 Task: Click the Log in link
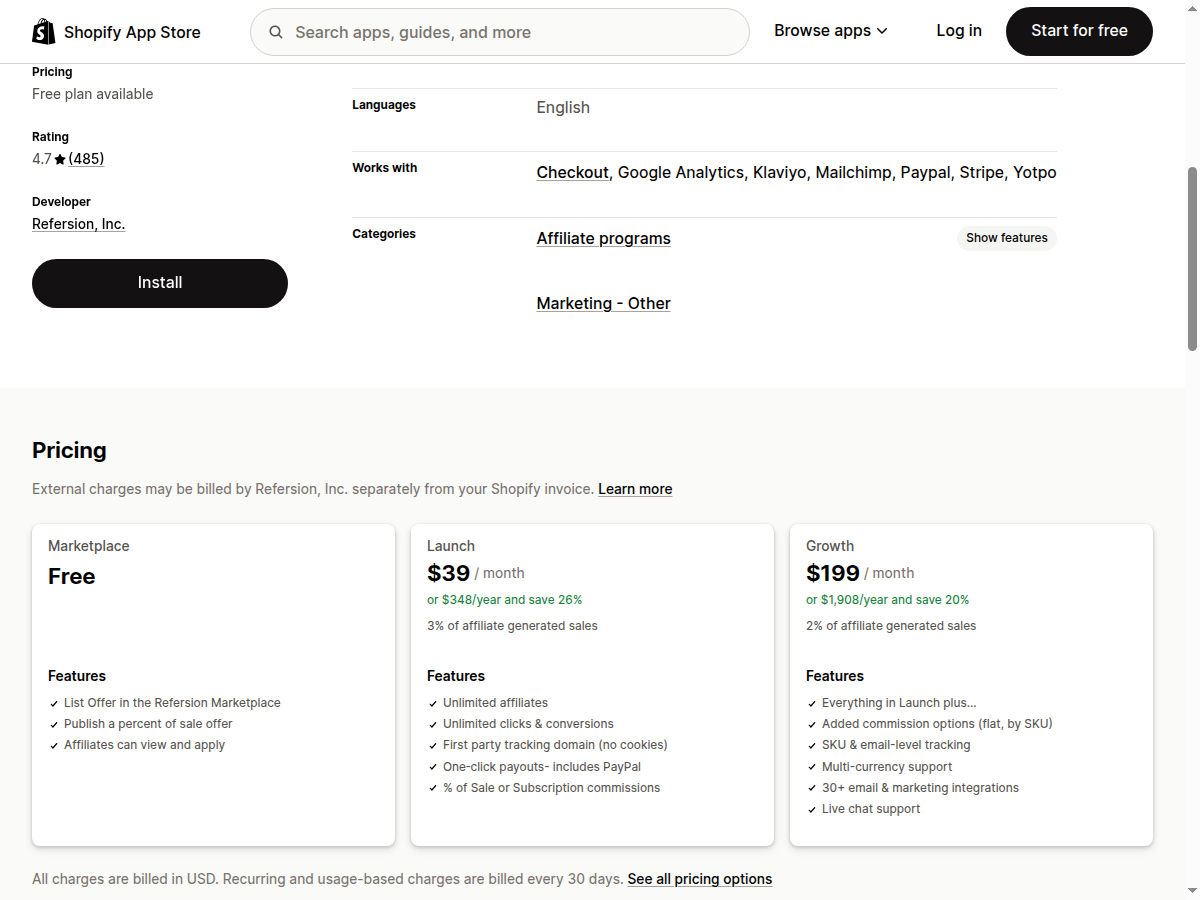coord(959,31)
